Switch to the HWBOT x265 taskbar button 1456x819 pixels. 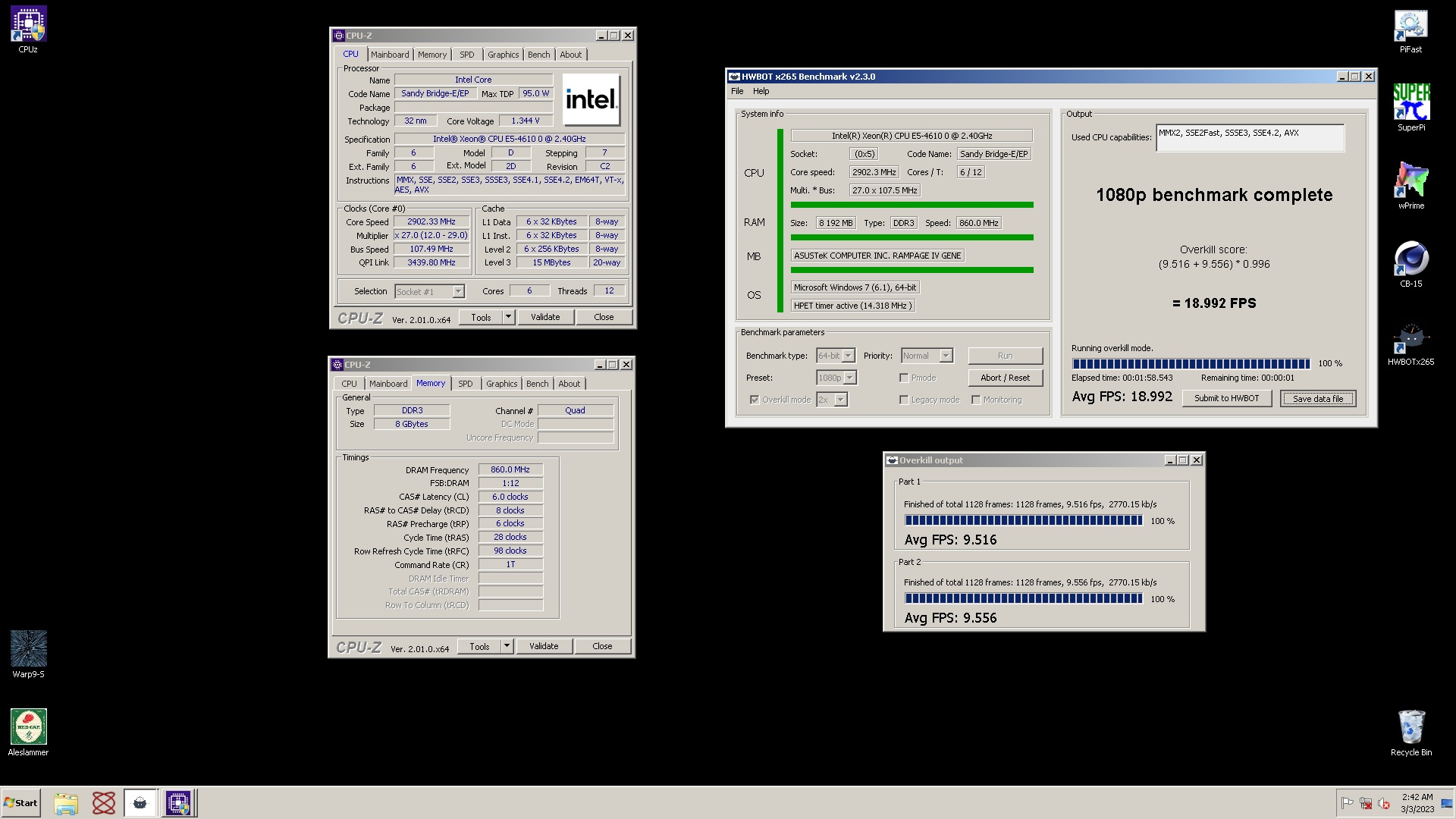[140, 803]
